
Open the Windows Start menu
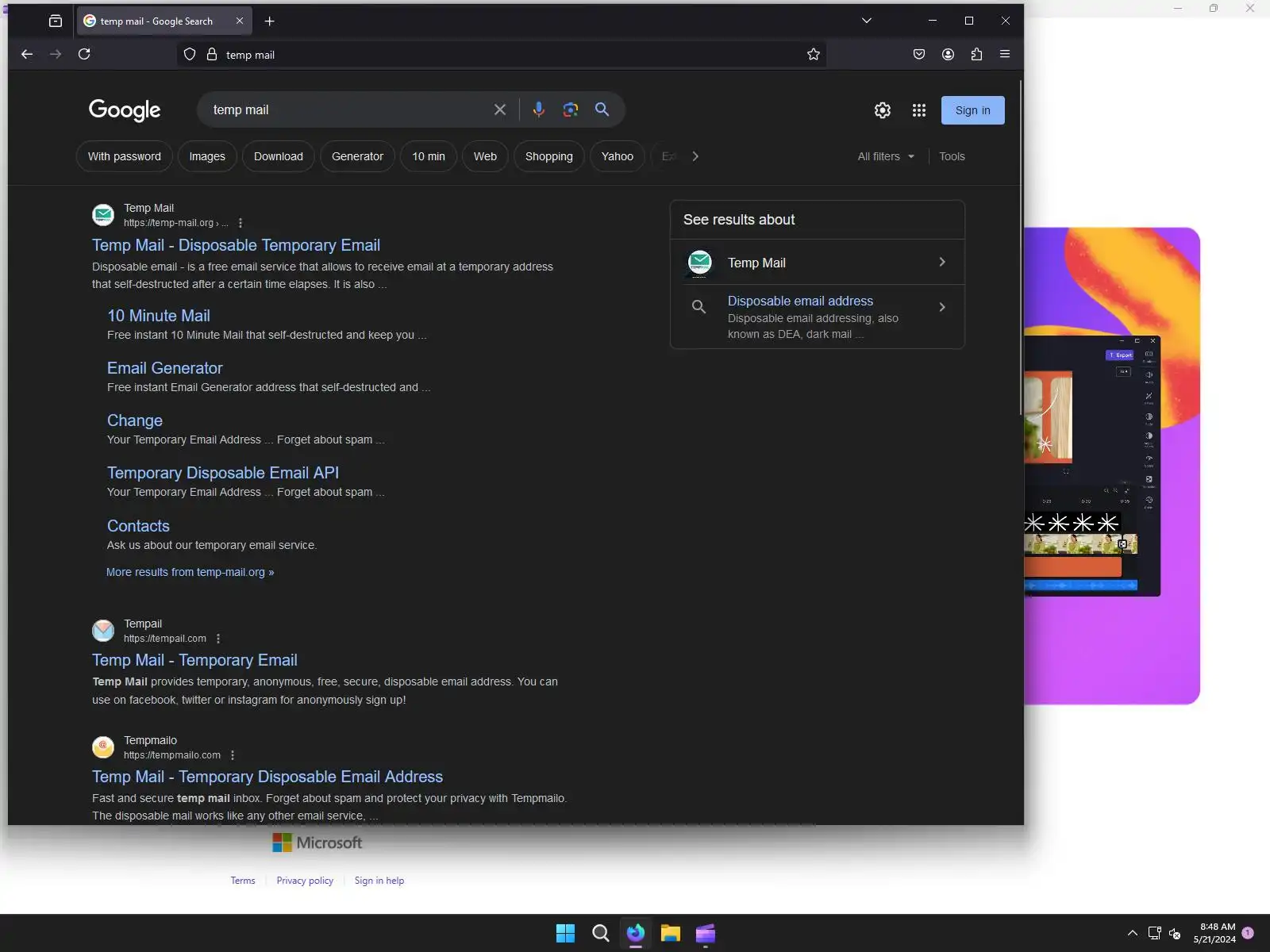[566, 934]
